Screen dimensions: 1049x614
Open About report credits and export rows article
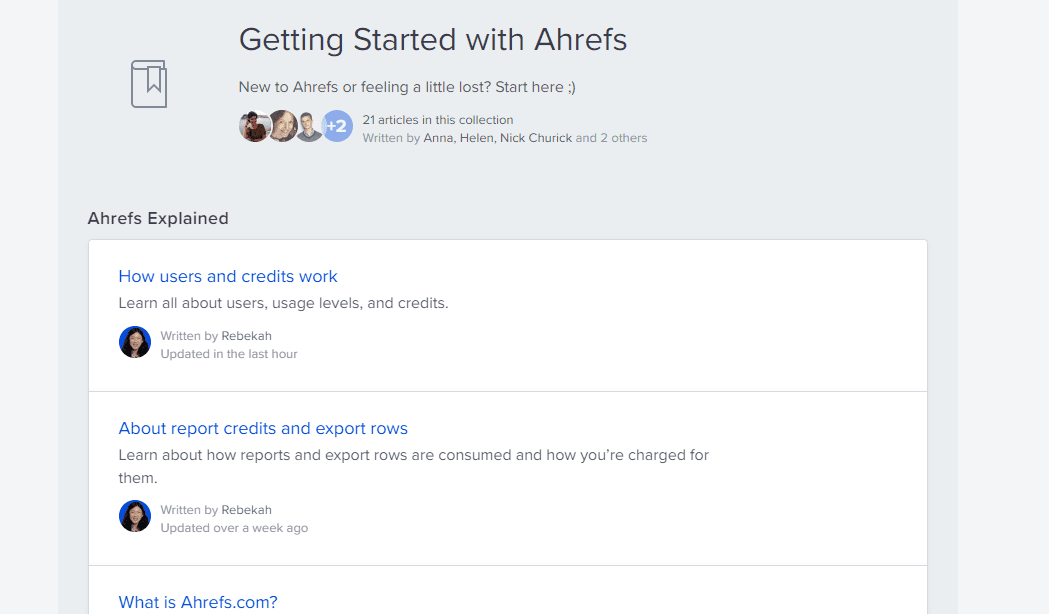click(263, 428)
